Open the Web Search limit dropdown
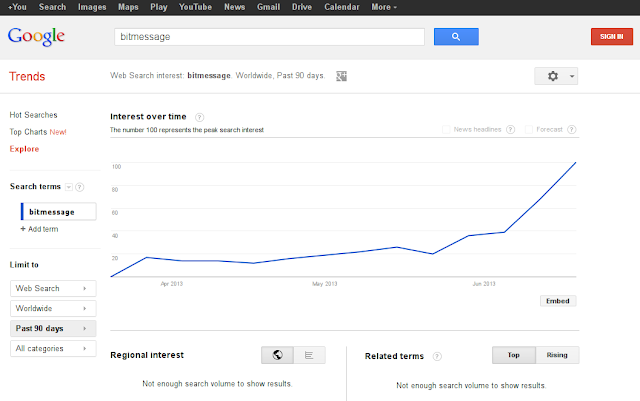The image size is (640, 401). pyautogui.click(x=53, y=288)
